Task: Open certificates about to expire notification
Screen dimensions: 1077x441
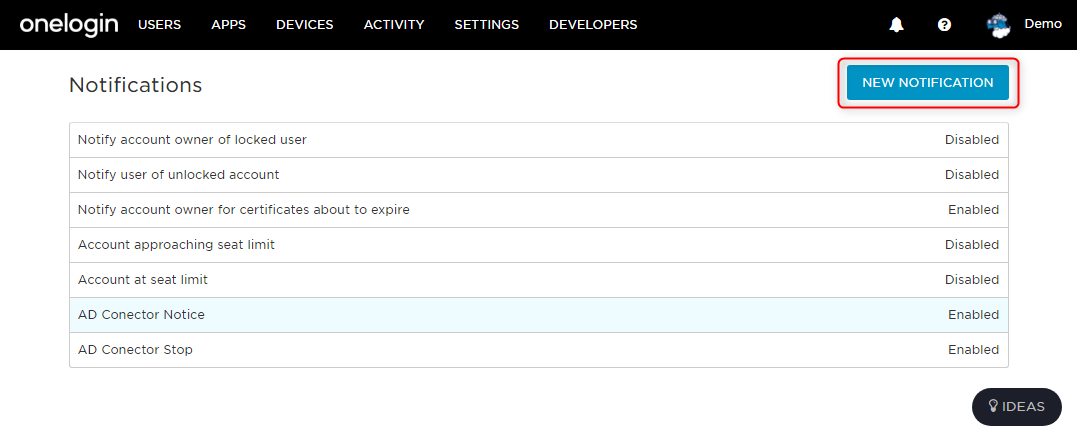Action: pyautogui.click(x=538, y=210)
